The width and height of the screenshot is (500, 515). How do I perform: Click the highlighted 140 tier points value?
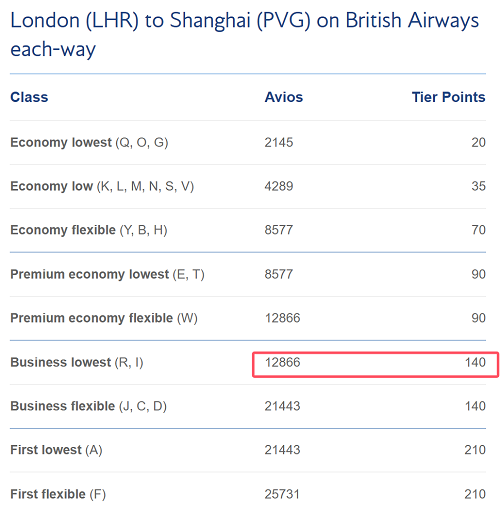coord(475,362)
